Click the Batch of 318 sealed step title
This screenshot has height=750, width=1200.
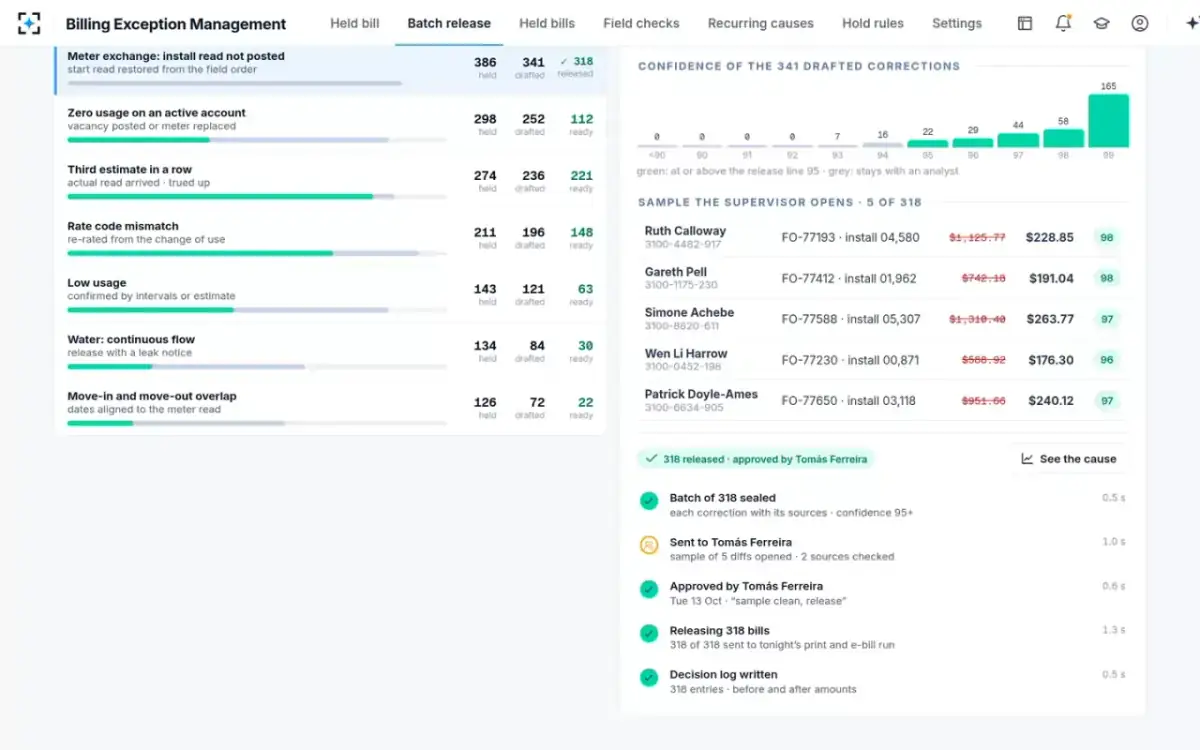(x=722, y=498)
